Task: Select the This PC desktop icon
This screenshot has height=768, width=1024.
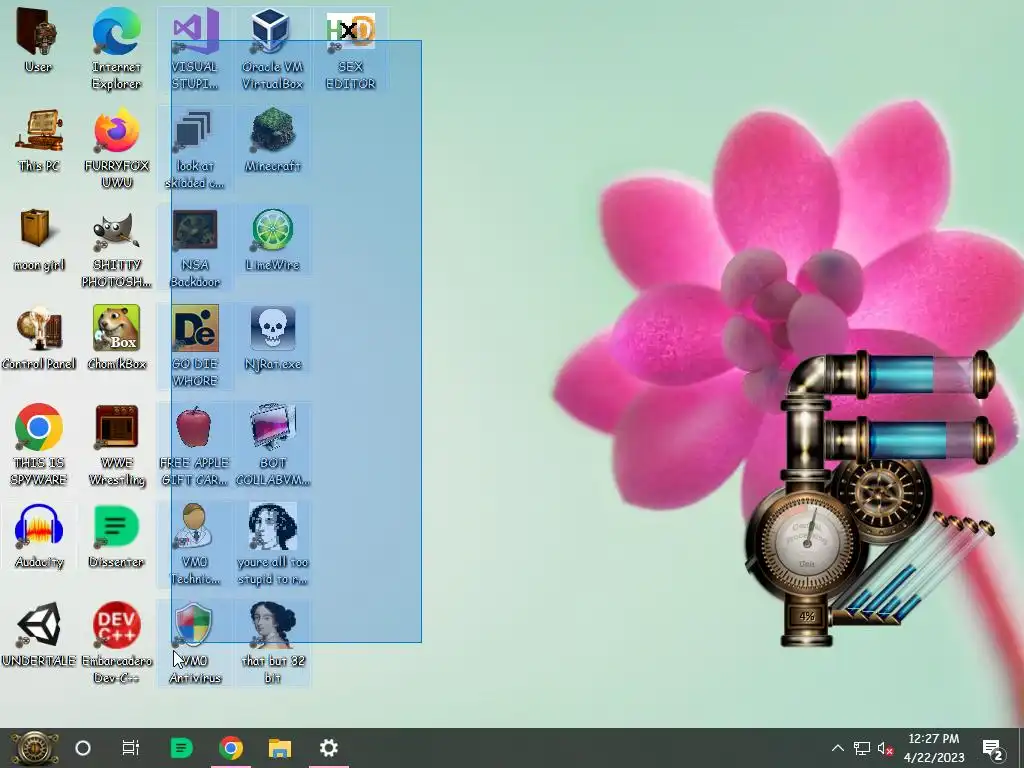Action: click(39, 140)
